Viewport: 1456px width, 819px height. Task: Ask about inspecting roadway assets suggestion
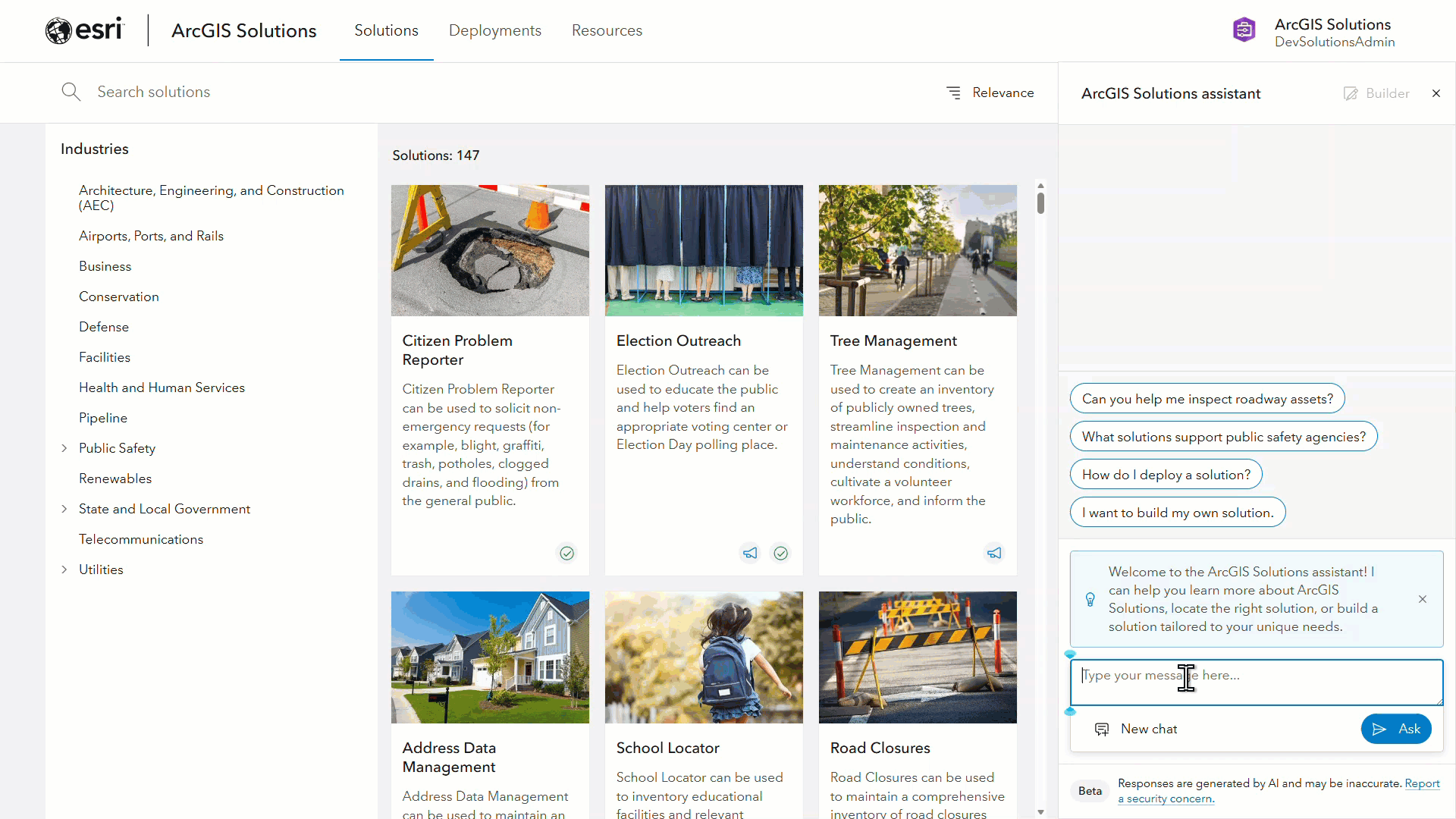(x=1207, y=399)
